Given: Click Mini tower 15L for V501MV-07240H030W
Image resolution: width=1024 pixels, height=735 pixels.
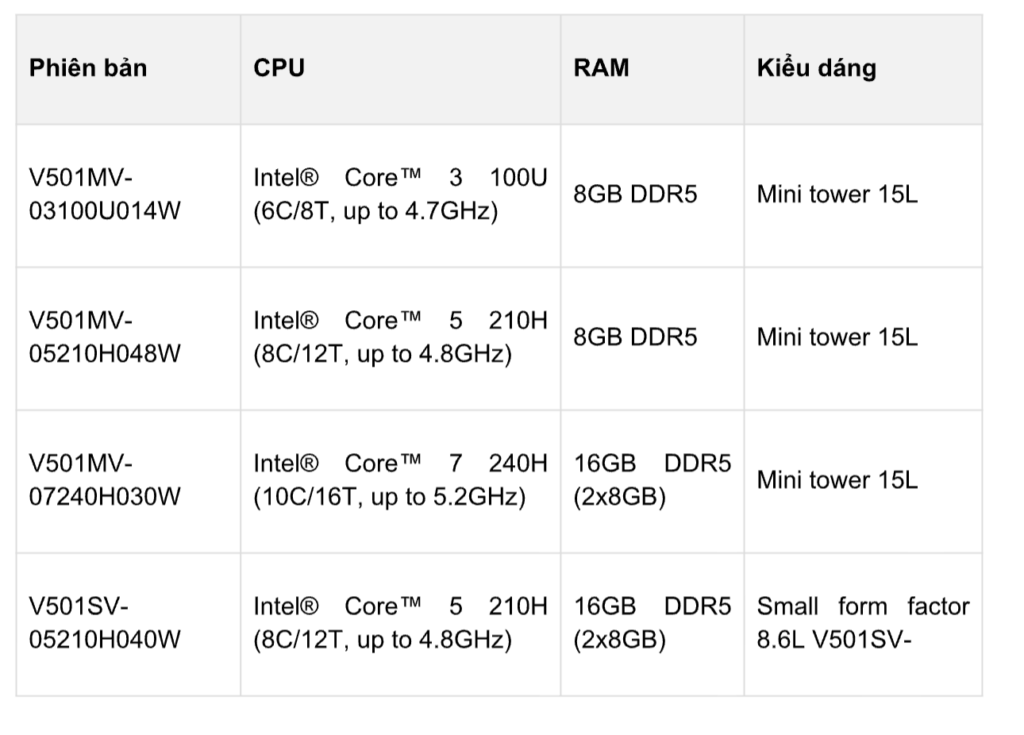Looking at the screenshot, I should point(836,481).
